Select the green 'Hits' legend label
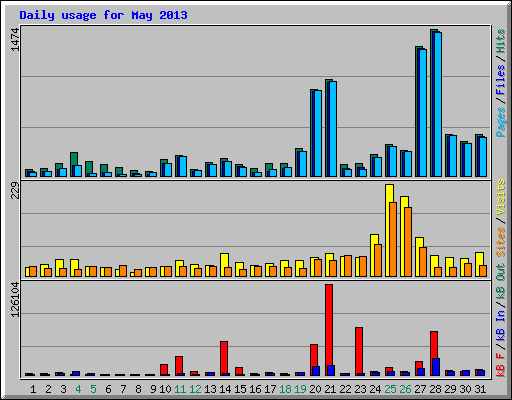This screenshot has width=512, height=400. coord(501,41)
